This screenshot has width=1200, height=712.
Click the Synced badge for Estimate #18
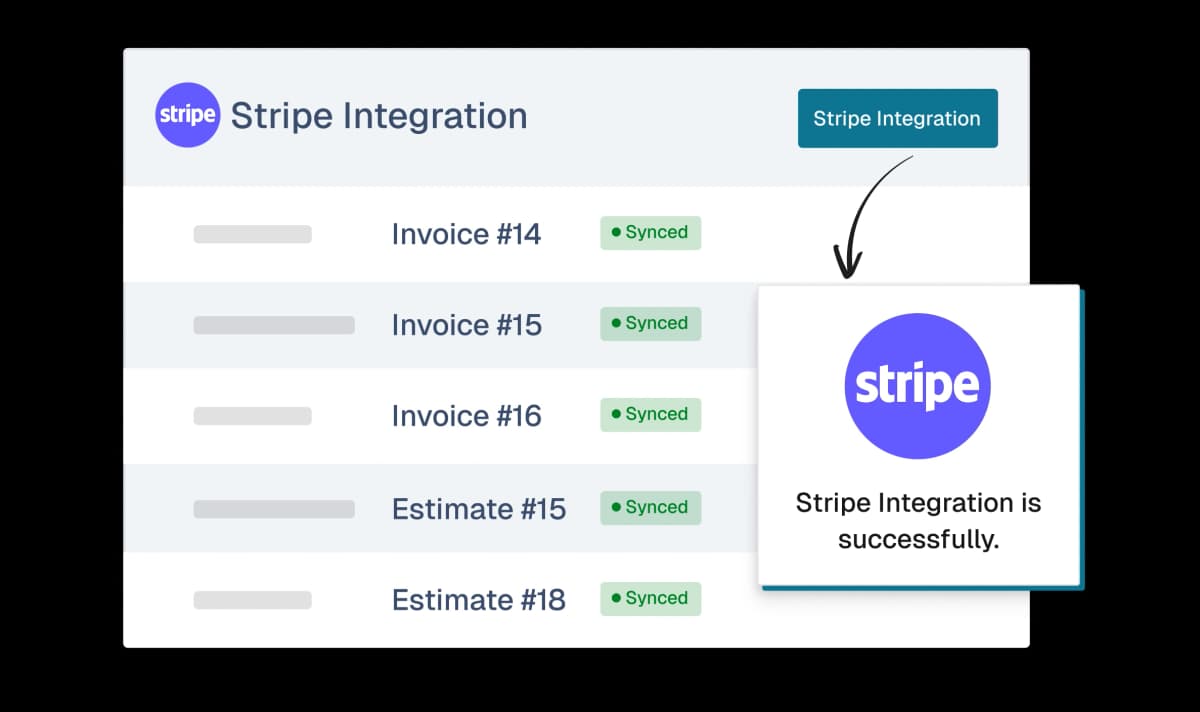point(650,599)
